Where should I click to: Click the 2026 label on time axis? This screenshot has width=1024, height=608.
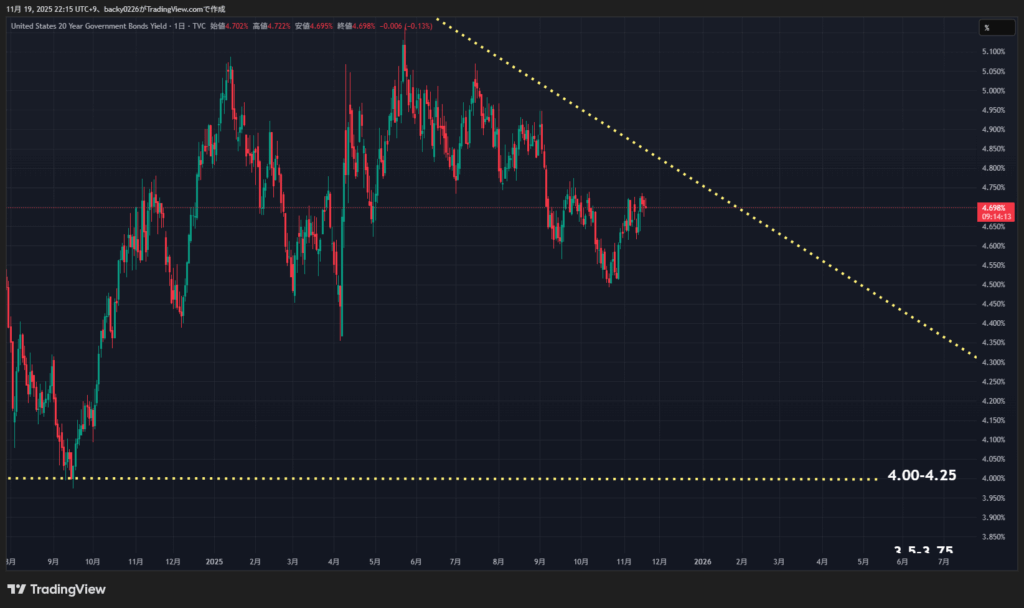click(x=701, y=564)
